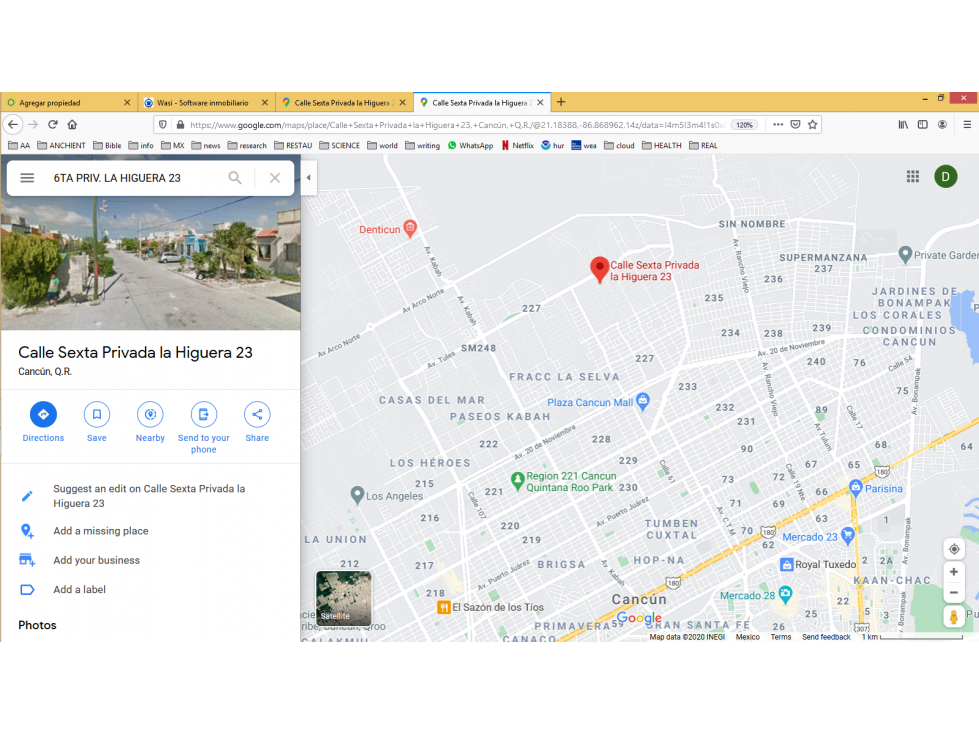Open the Firefox application menu
The image size is (979, 734).
pos(967,124)
